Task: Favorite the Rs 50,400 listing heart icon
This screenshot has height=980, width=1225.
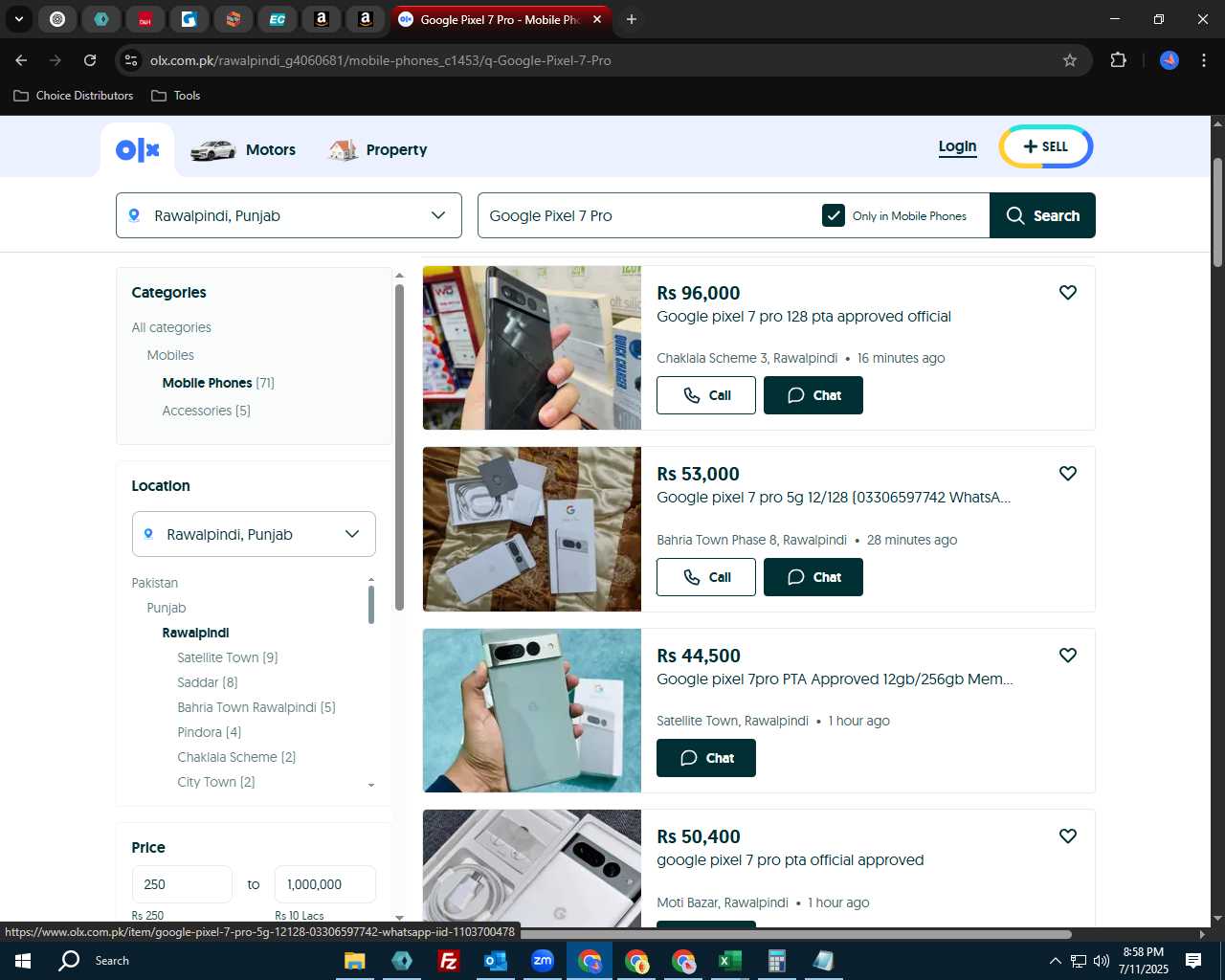Action: [1068, 836]
